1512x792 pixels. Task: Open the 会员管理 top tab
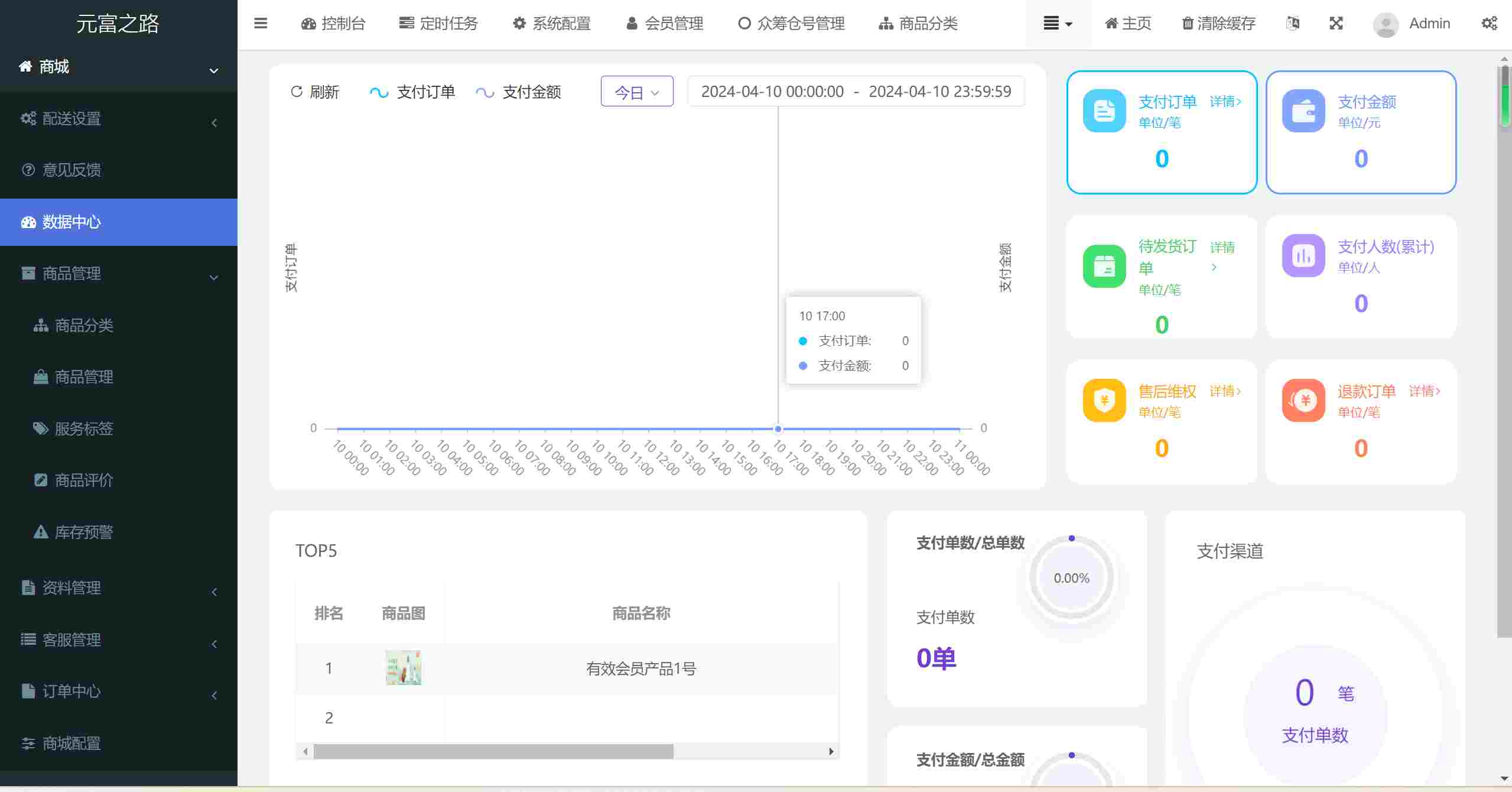[664, 24]
